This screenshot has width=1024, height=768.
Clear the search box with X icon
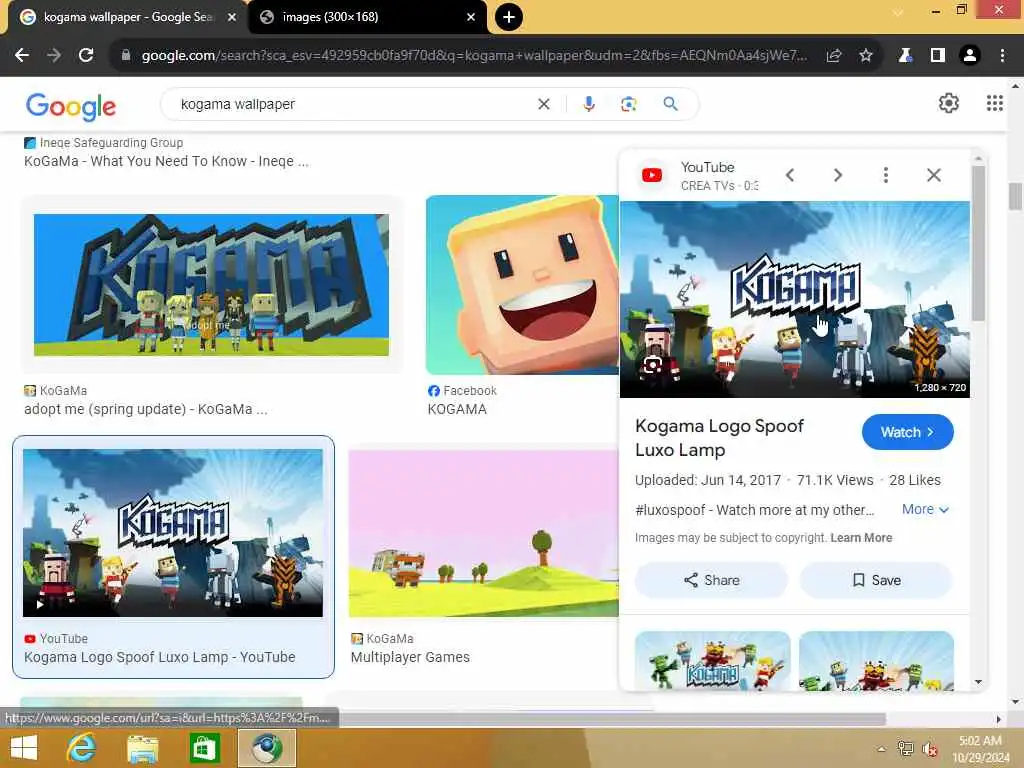click(x=543, y=104)
